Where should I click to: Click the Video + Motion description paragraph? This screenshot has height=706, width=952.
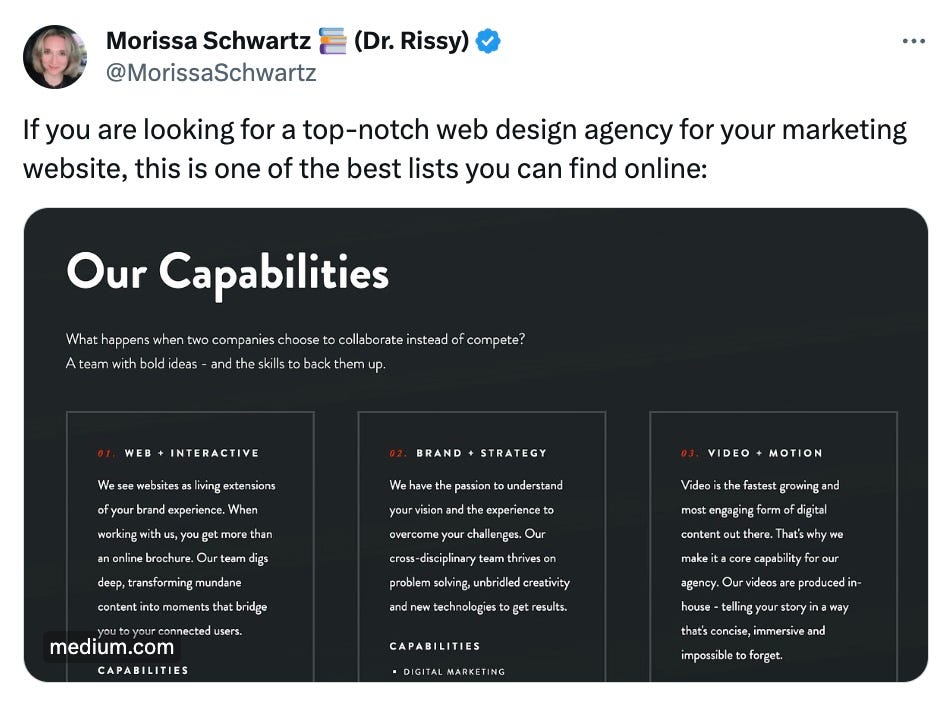click(x=771, y=570)
